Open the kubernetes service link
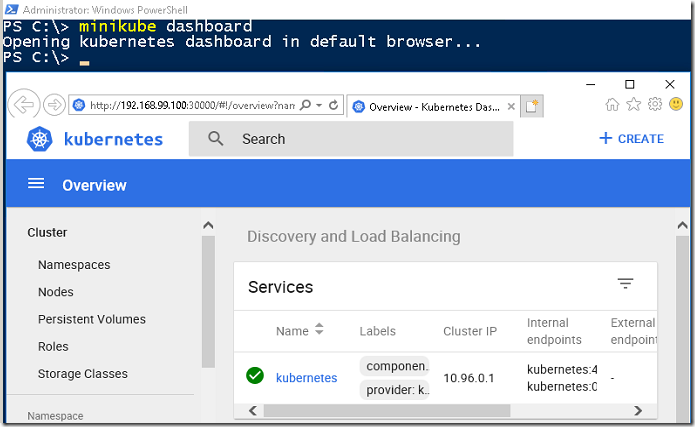 (x=307, y=378)
